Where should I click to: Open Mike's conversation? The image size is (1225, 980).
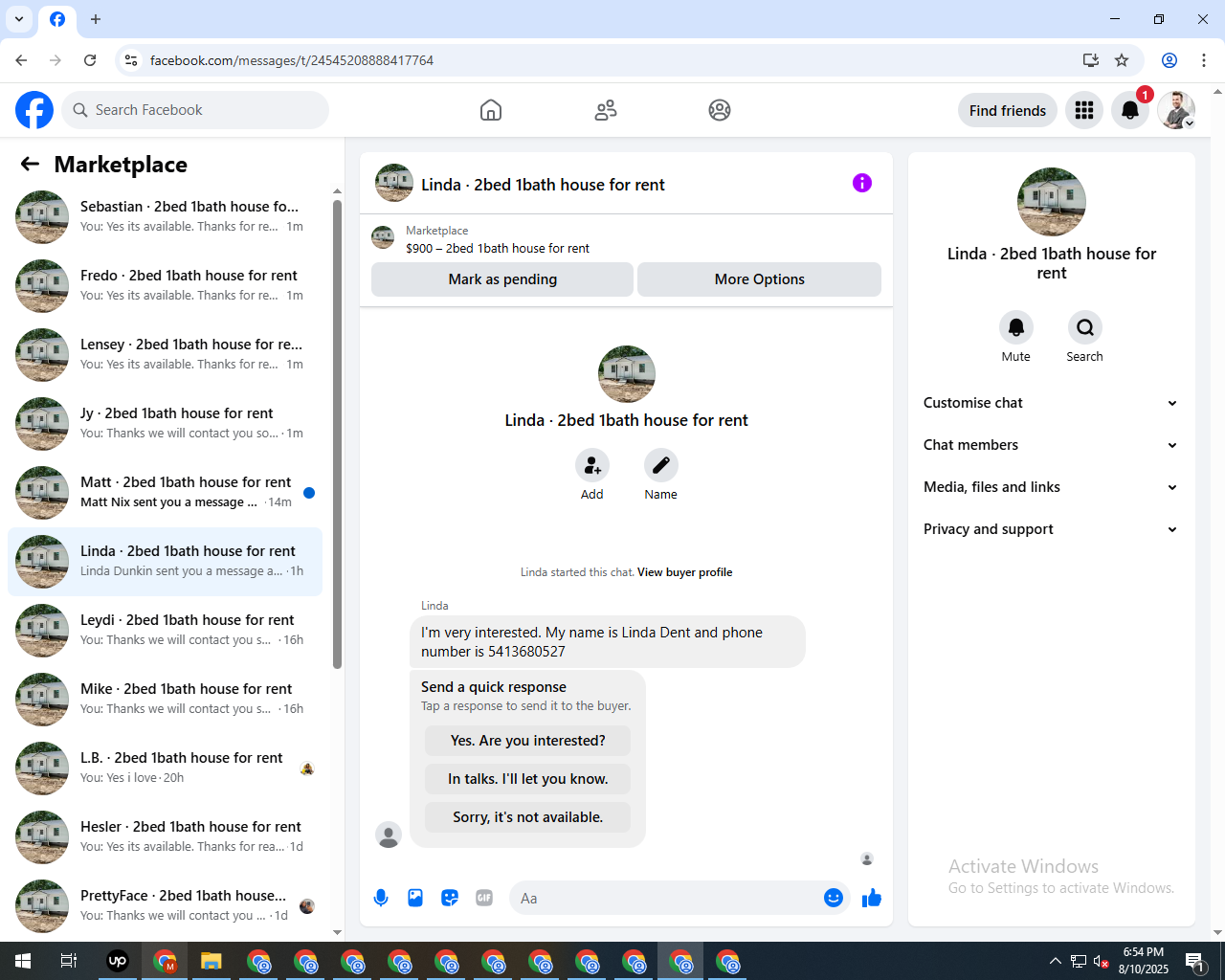pos(165,700)
